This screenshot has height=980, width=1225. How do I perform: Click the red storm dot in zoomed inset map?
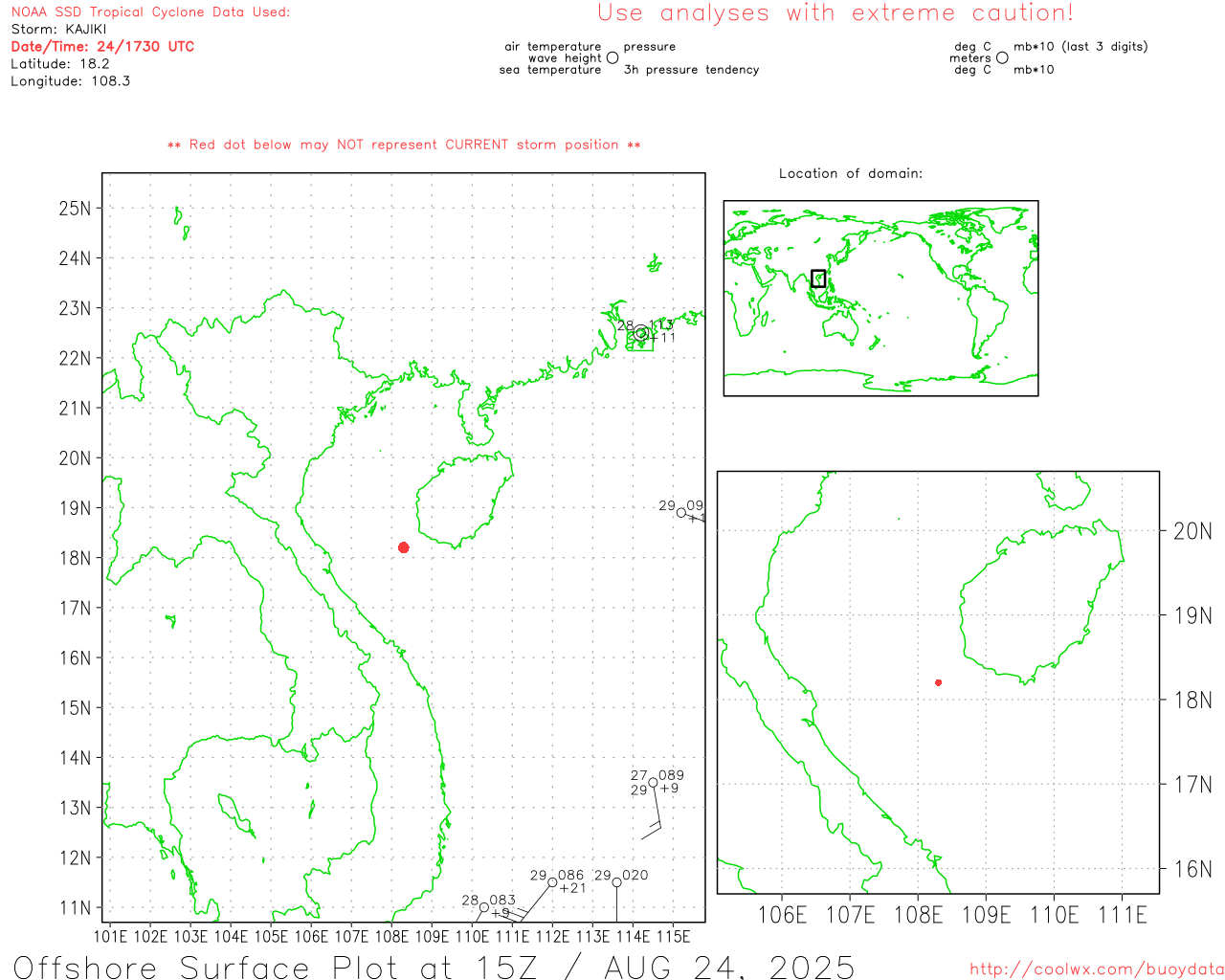pos(939,682)
